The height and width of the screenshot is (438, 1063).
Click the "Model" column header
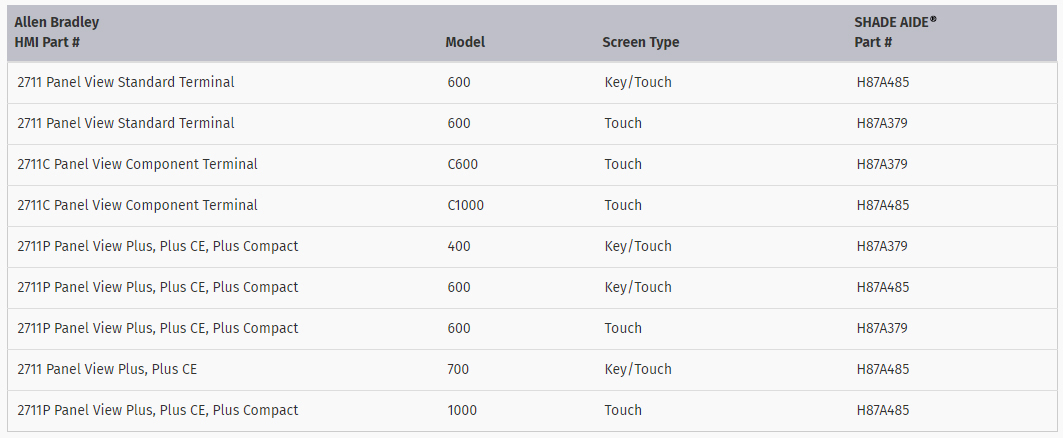click(x=465, y=42)
